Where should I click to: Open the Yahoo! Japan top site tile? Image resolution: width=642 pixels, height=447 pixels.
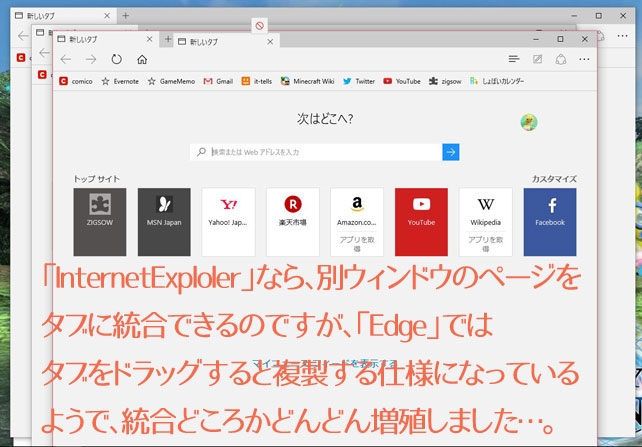228,222
